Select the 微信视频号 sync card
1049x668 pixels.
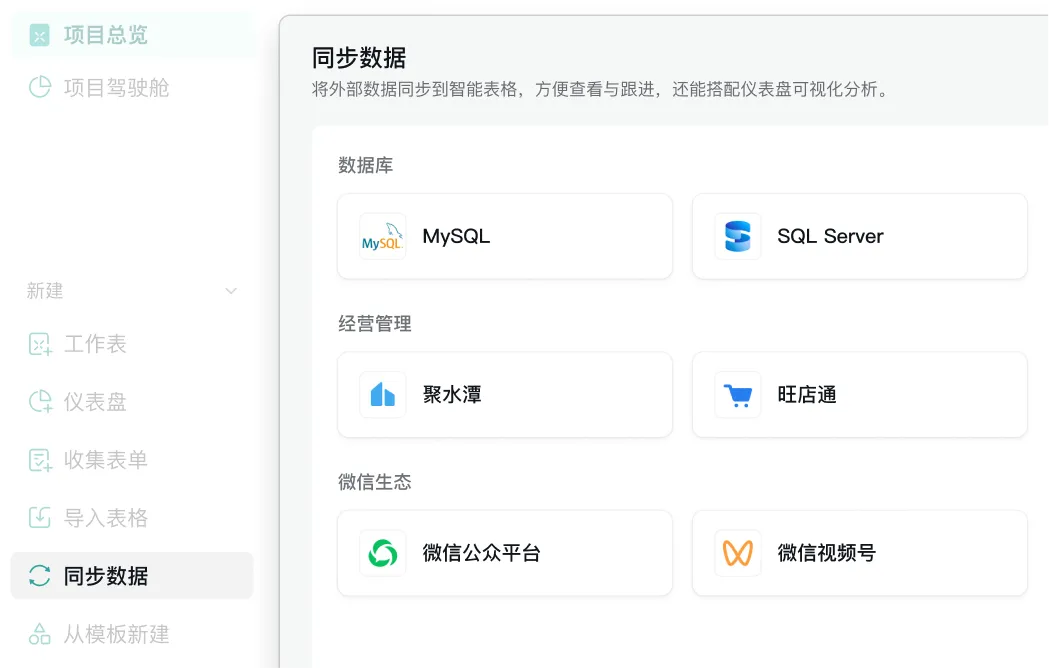pyautogui.click(x=859, y=553)
